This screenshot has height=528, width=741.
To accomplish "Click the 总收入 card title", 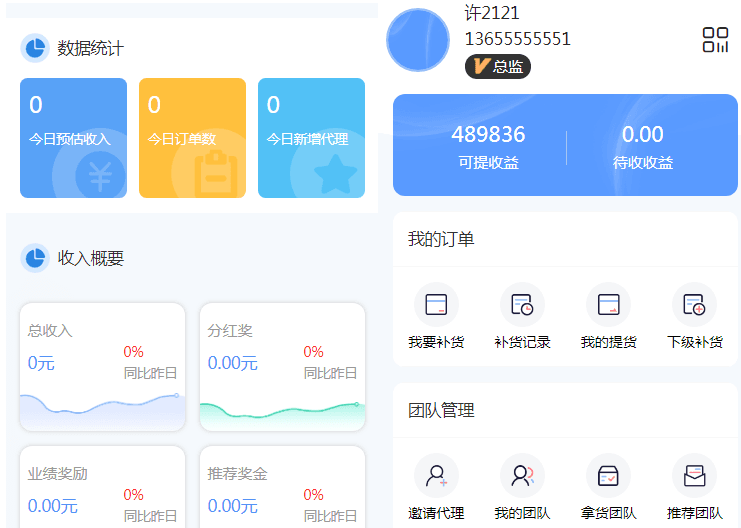I will [50, 330].
